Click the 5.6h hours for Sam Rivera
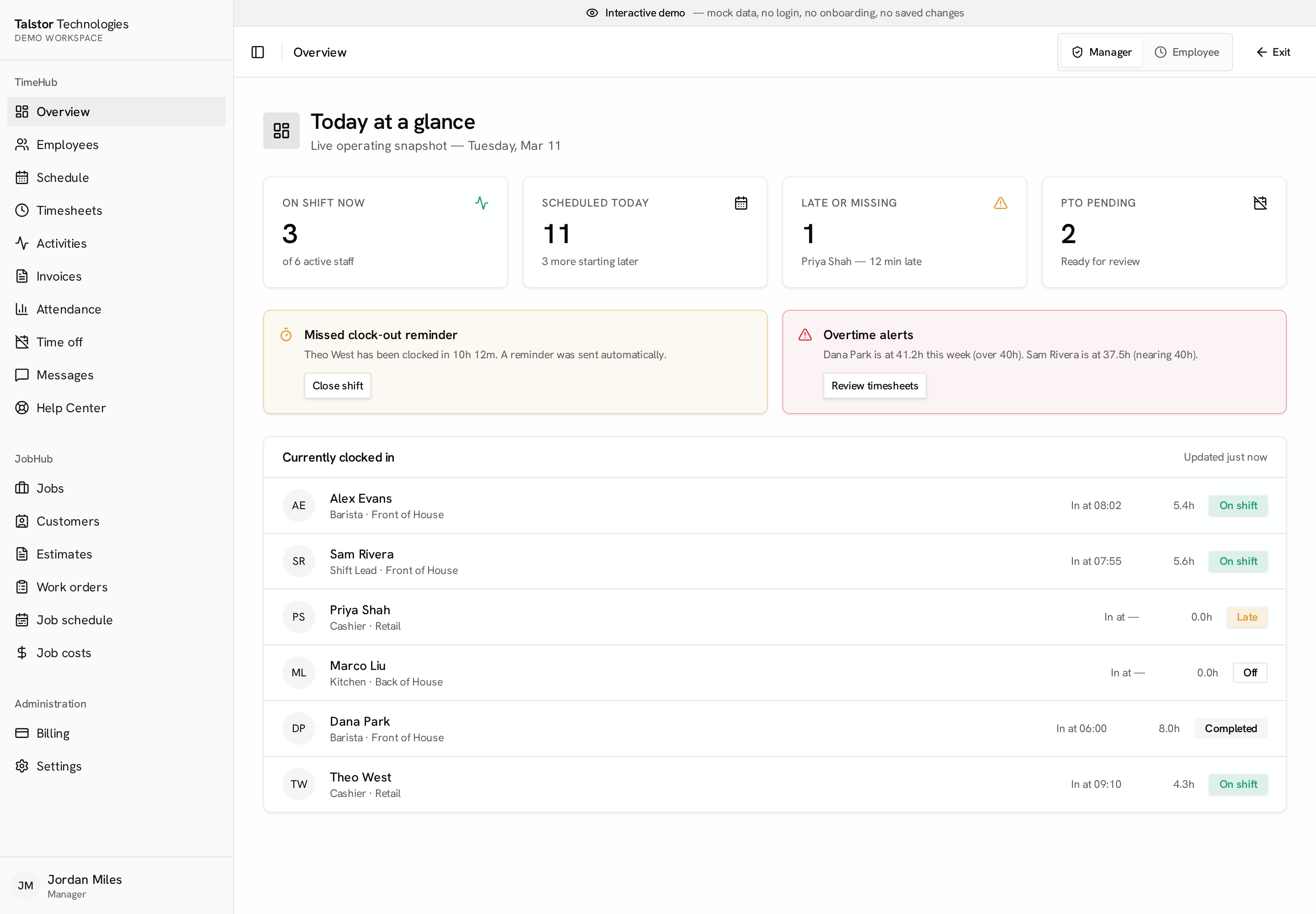 click(x=1183, y=561)
